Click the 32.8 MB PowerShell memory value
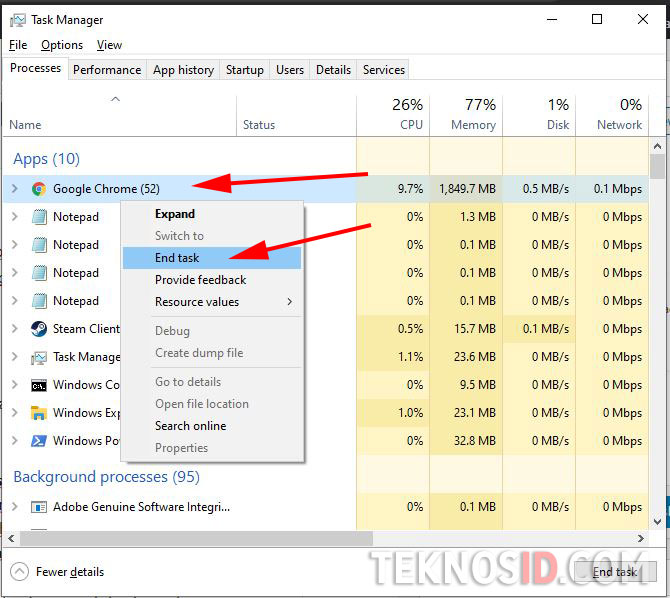This screenshot has width=670, height=598. pyautogui.click(x=475, y=441)
